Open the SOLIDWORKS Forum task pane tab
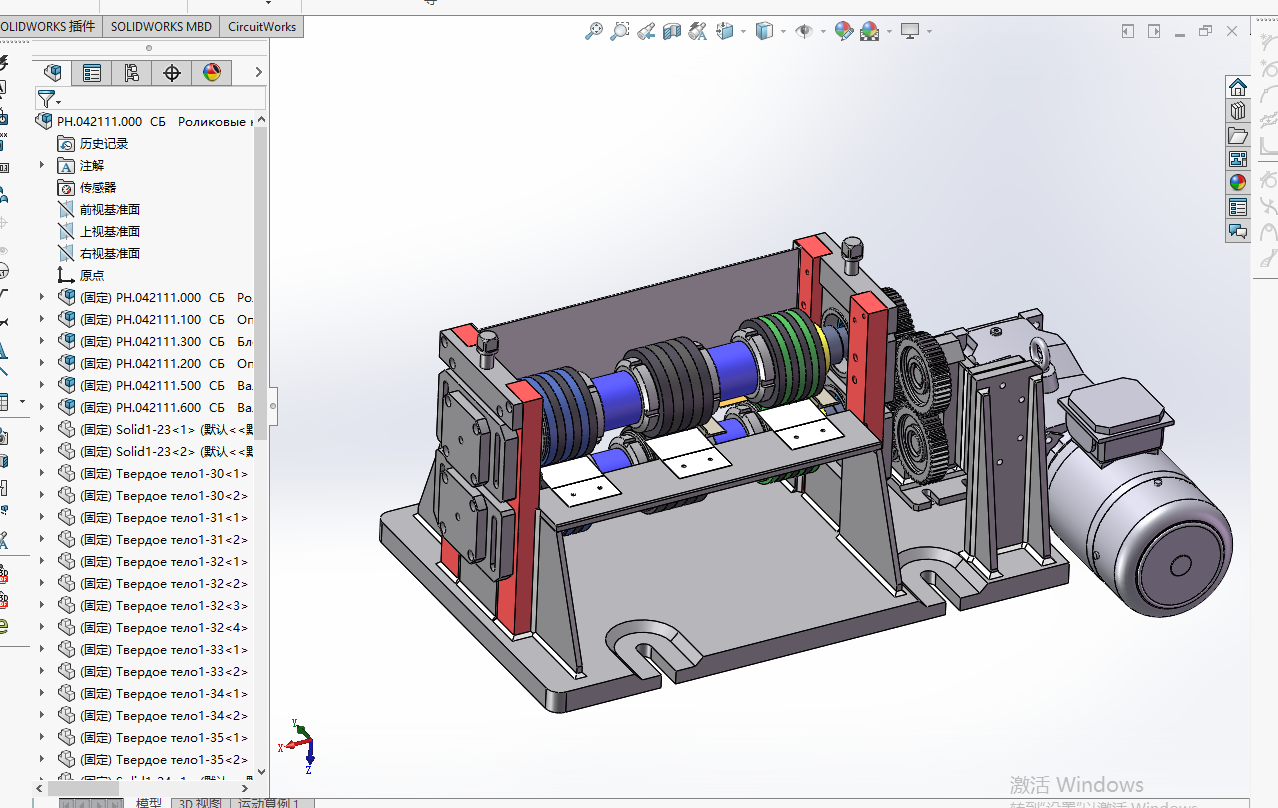This screenshot has height=808, width=1278. click(x=1238, y=231)
